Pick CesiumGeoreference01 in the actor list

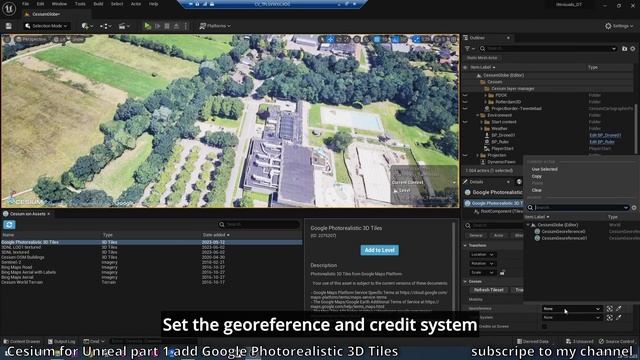pyautogui.click(x=564, y=238)
